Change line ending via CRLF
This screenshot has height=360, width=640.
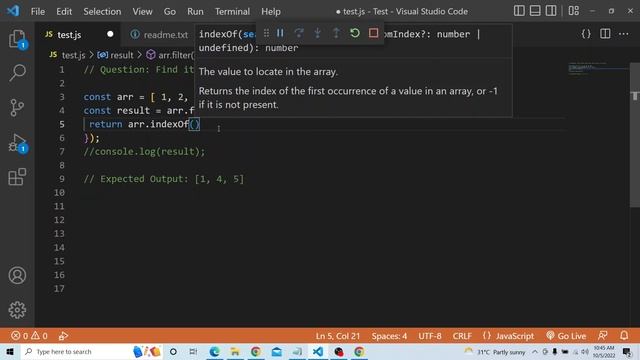pos(462,336)
